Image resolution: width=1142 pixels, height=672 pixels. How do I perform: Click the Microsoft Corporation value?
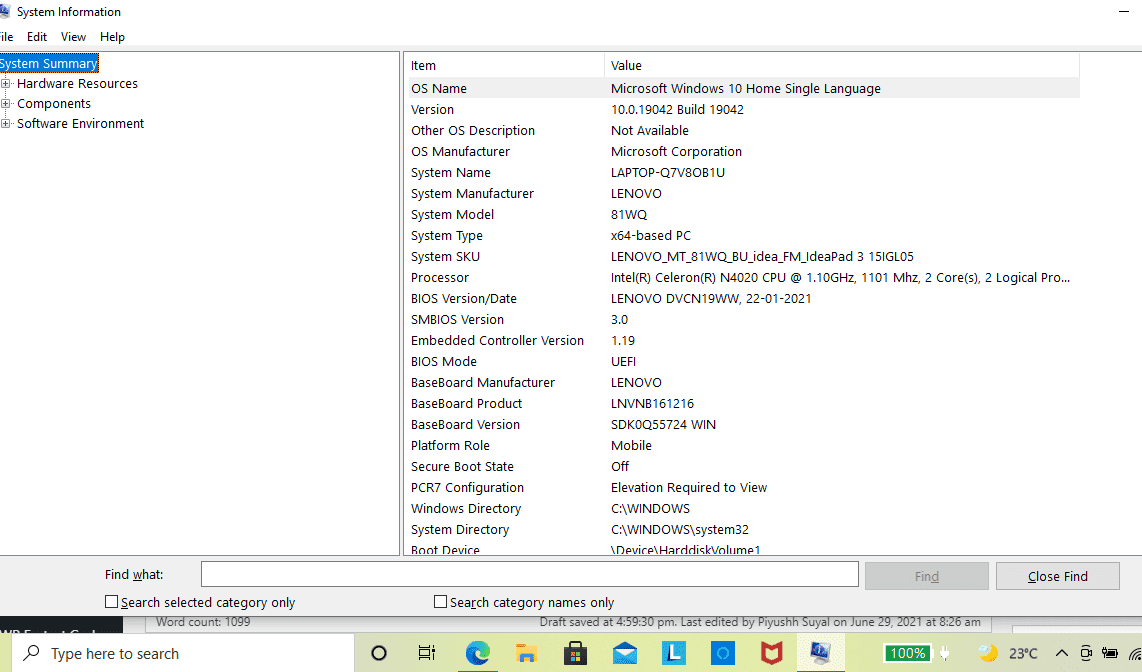click(x=676, y=151)
